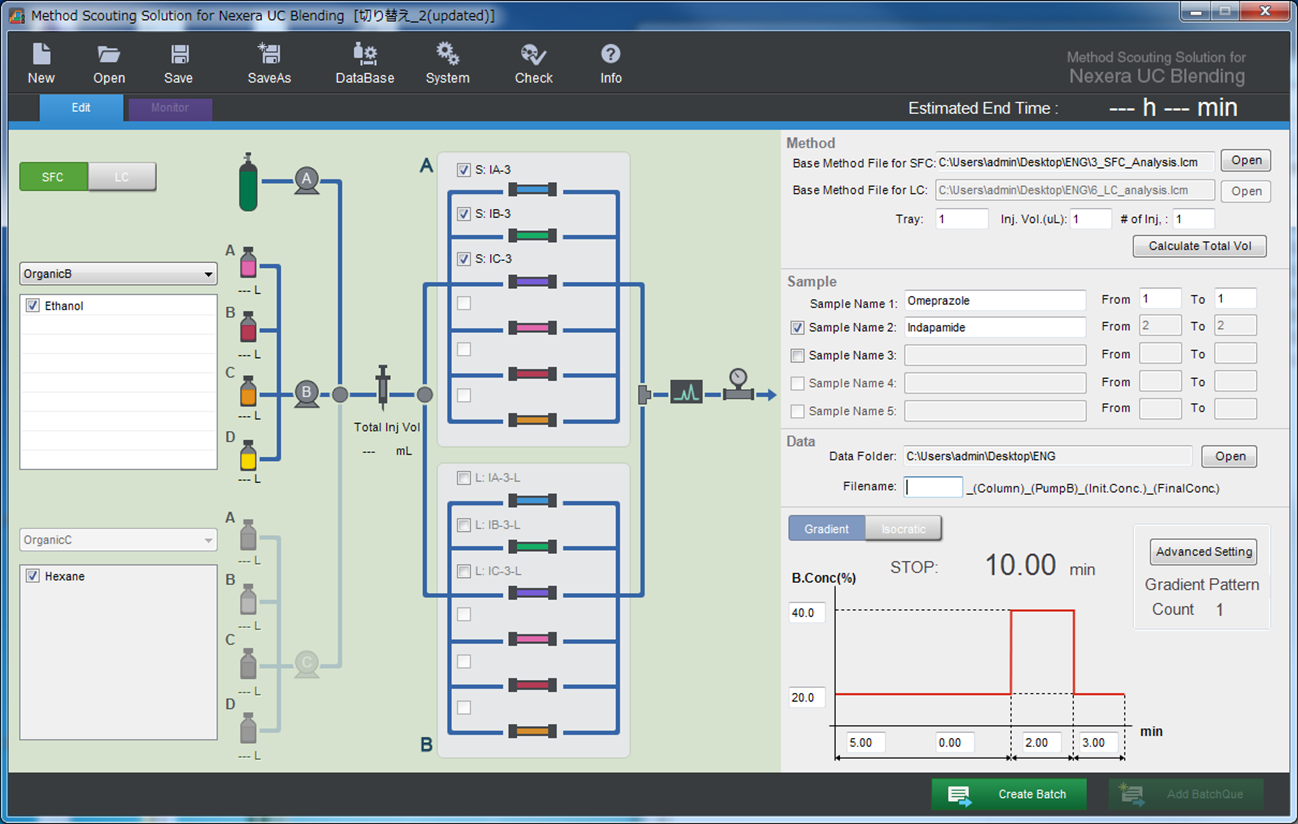
Task: Select LC mode toggle
Action: tap(122, 177)
